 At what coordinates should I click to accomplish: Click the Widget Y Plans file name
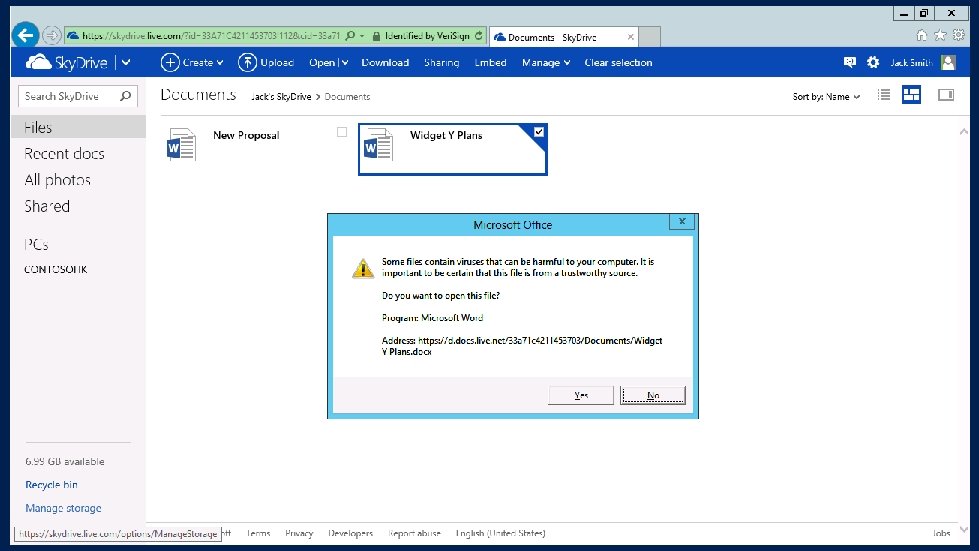coord(446,135)
